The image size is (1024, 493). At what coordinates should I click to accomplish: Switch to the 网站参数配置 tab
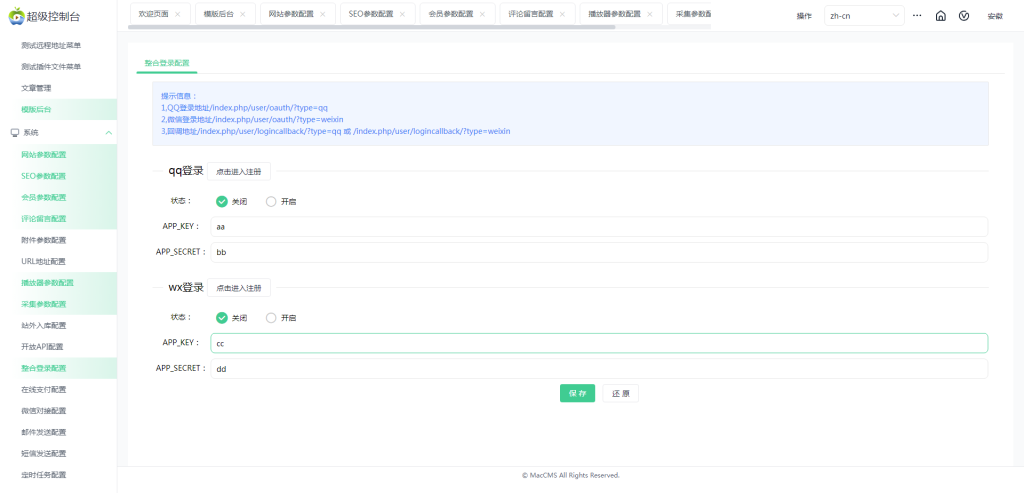[291, 14]
